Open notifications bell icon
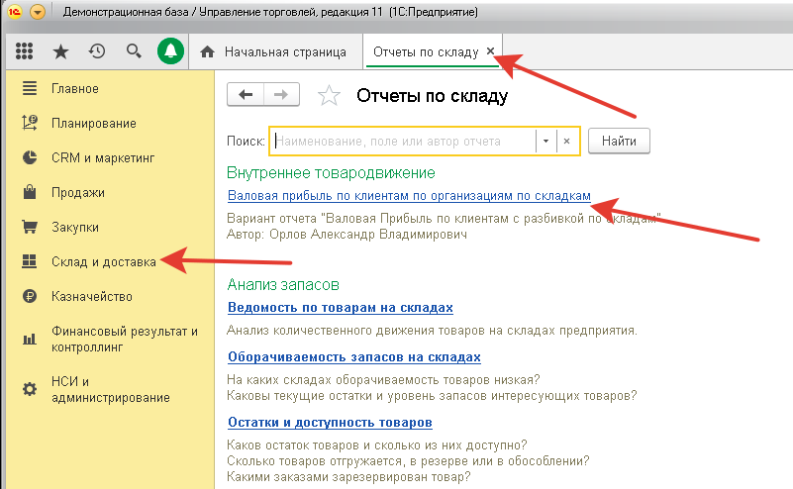Viewport: 793px width, 489px height. (170, 51)
